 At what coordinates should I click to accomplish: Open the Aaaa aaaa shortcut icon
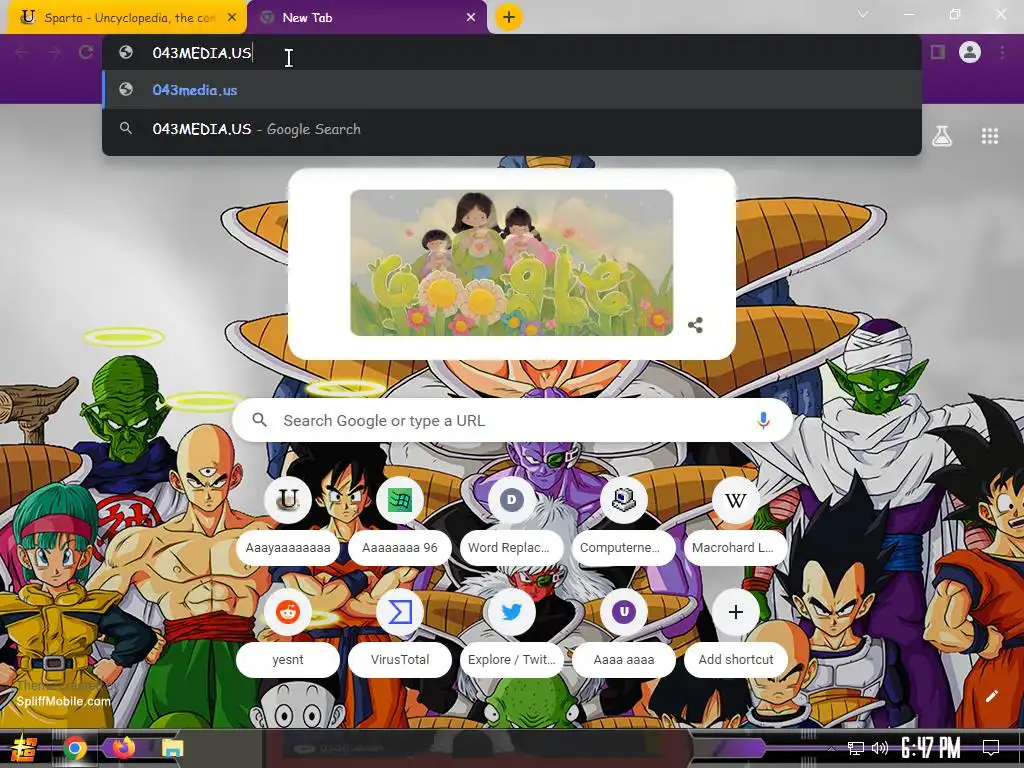(x=624, y=612)
